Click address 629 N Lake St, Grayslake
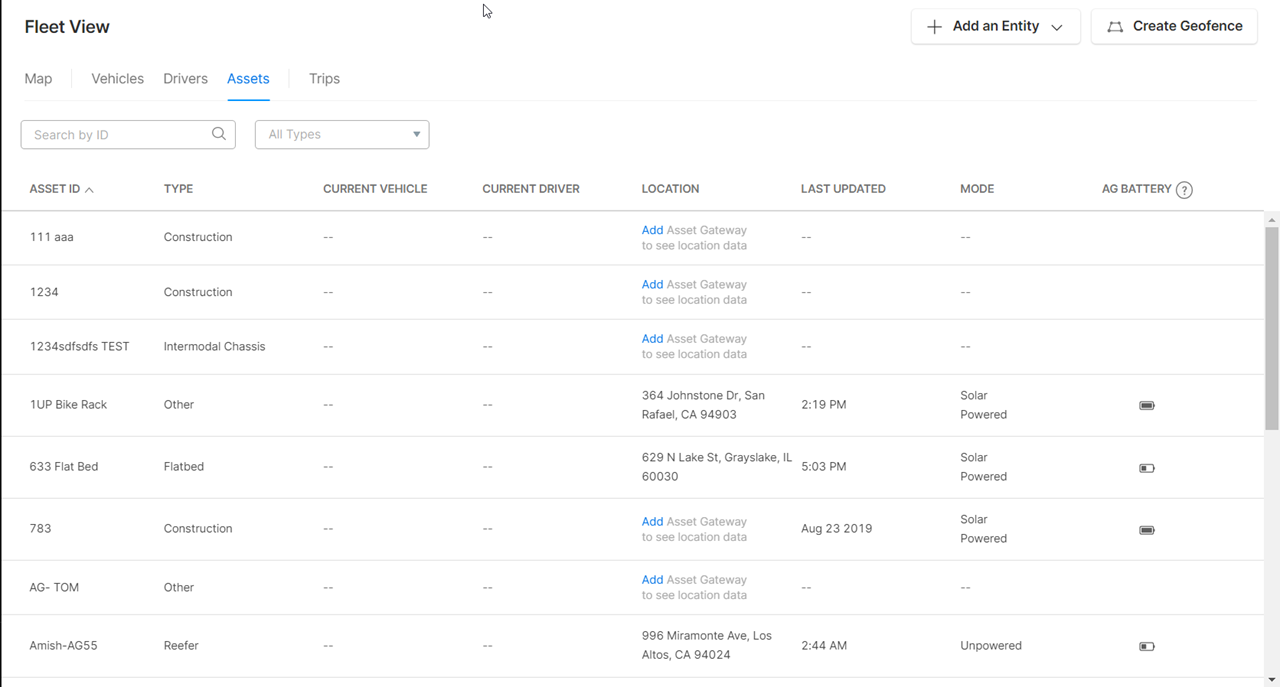 717,467
